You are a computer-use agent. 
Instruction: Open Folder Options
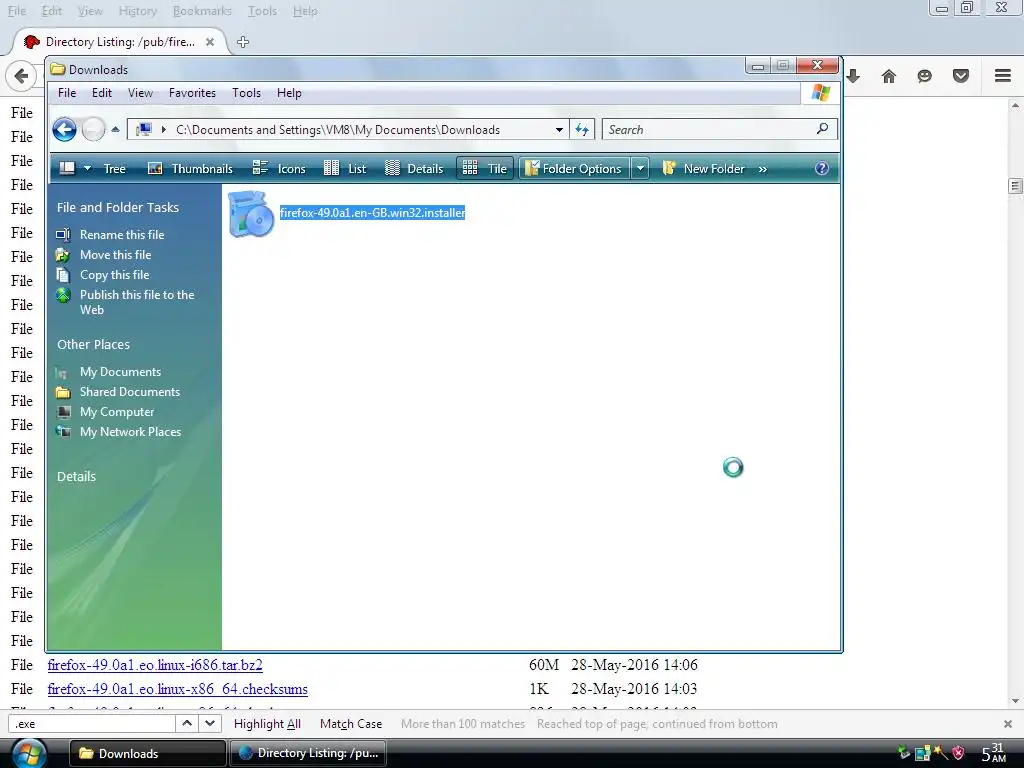[575, 168]
